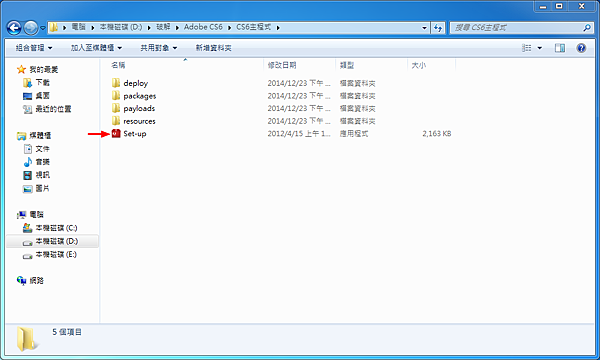
Task: Open the 組合管理 menu
Action: click(x=34, y=48)
